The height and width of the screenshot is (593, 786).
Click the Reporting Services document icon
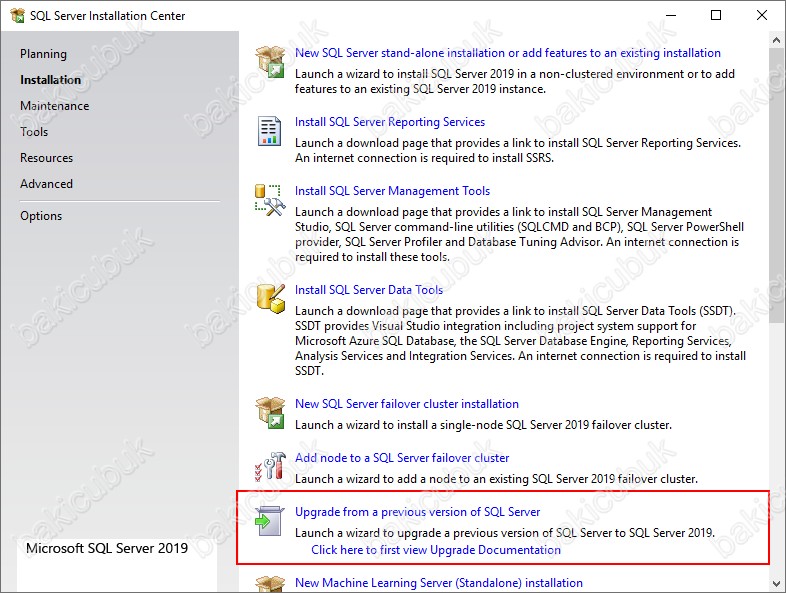coord(269,131)
